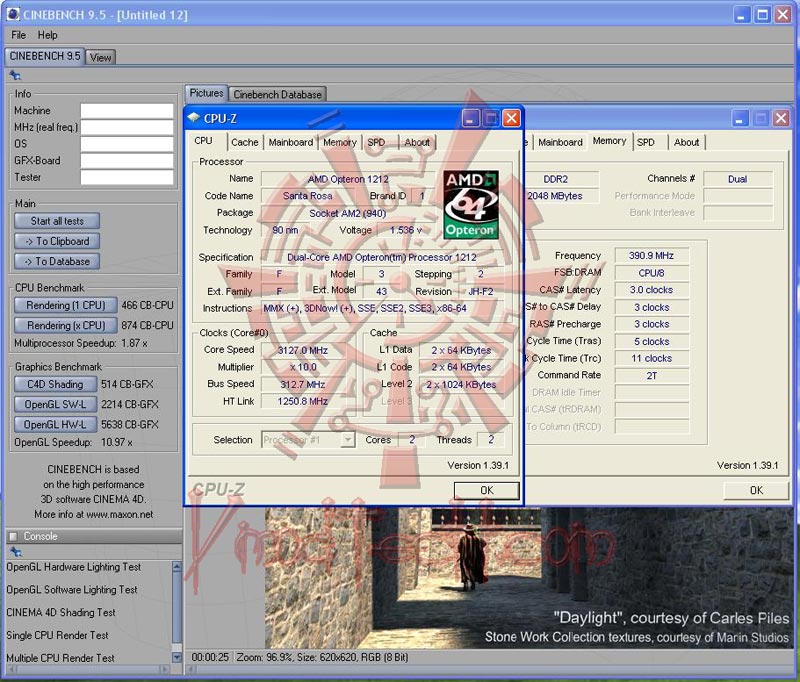Click the To Clipboard button

[57, 241]
